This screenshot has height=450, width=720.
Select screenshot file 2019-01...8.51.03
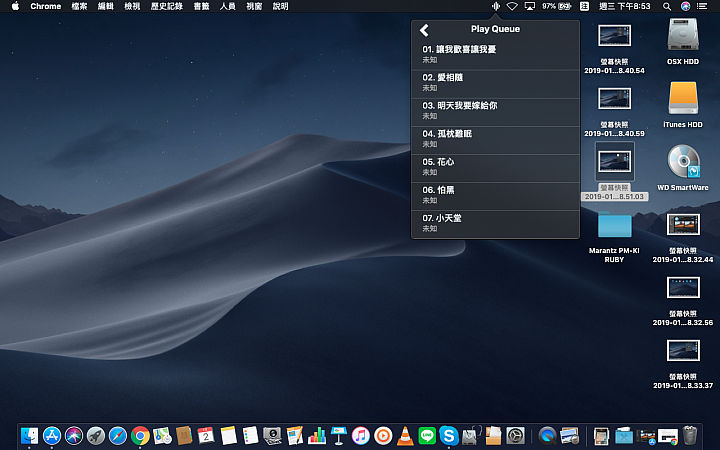[x=614, y=161]
